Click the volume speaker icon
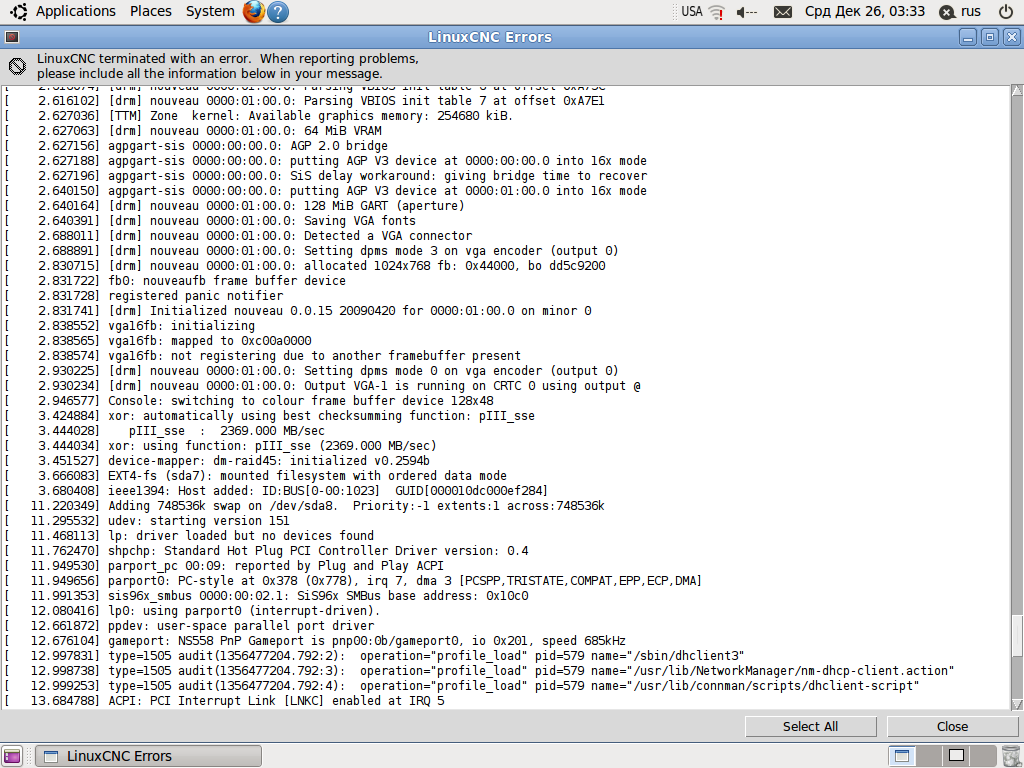 (x=746, y=12)
